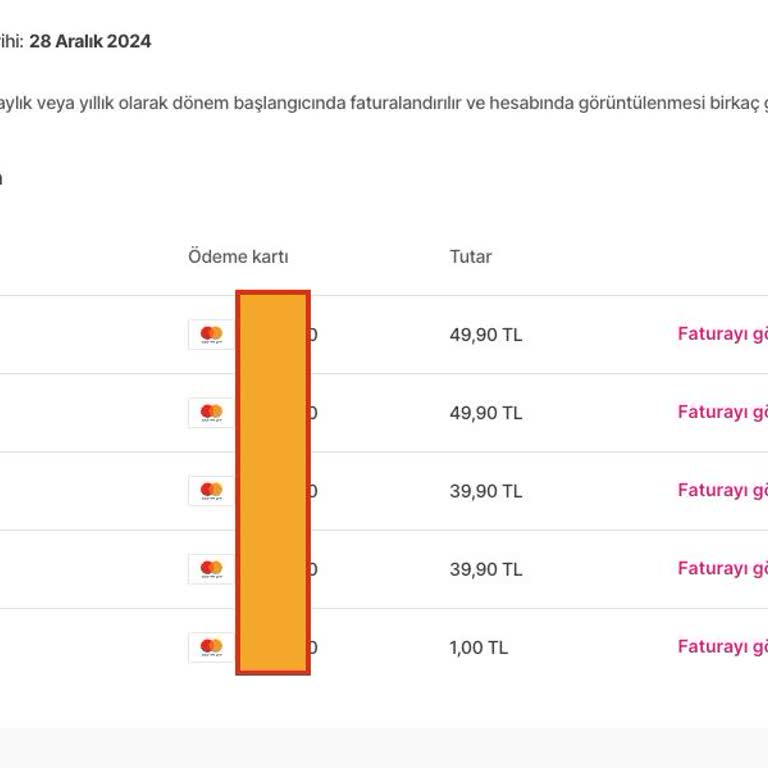The image size is (768, 768).
Task: Click the Tutar column header
Action: tap(470, 257)
